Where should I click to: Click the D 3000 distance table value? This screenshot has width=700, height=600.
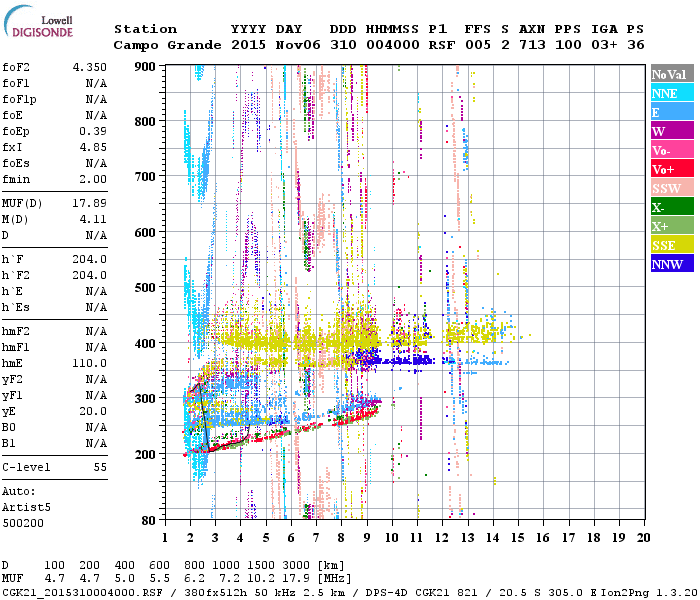pyautogui.click(x=296, y=566)
